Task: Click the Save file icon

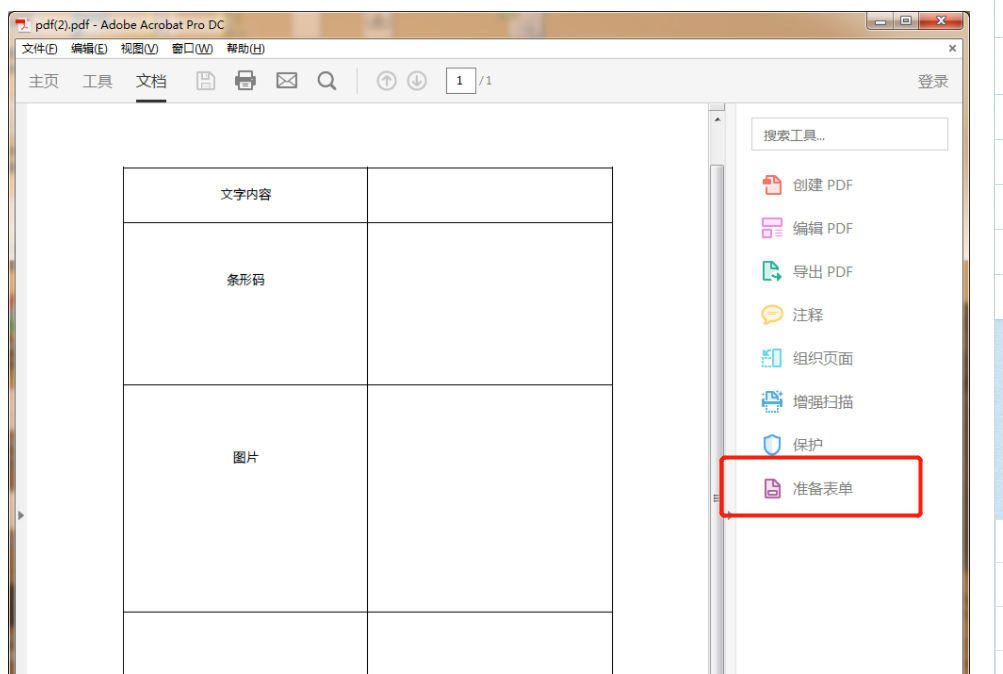Action: point(205,81)
